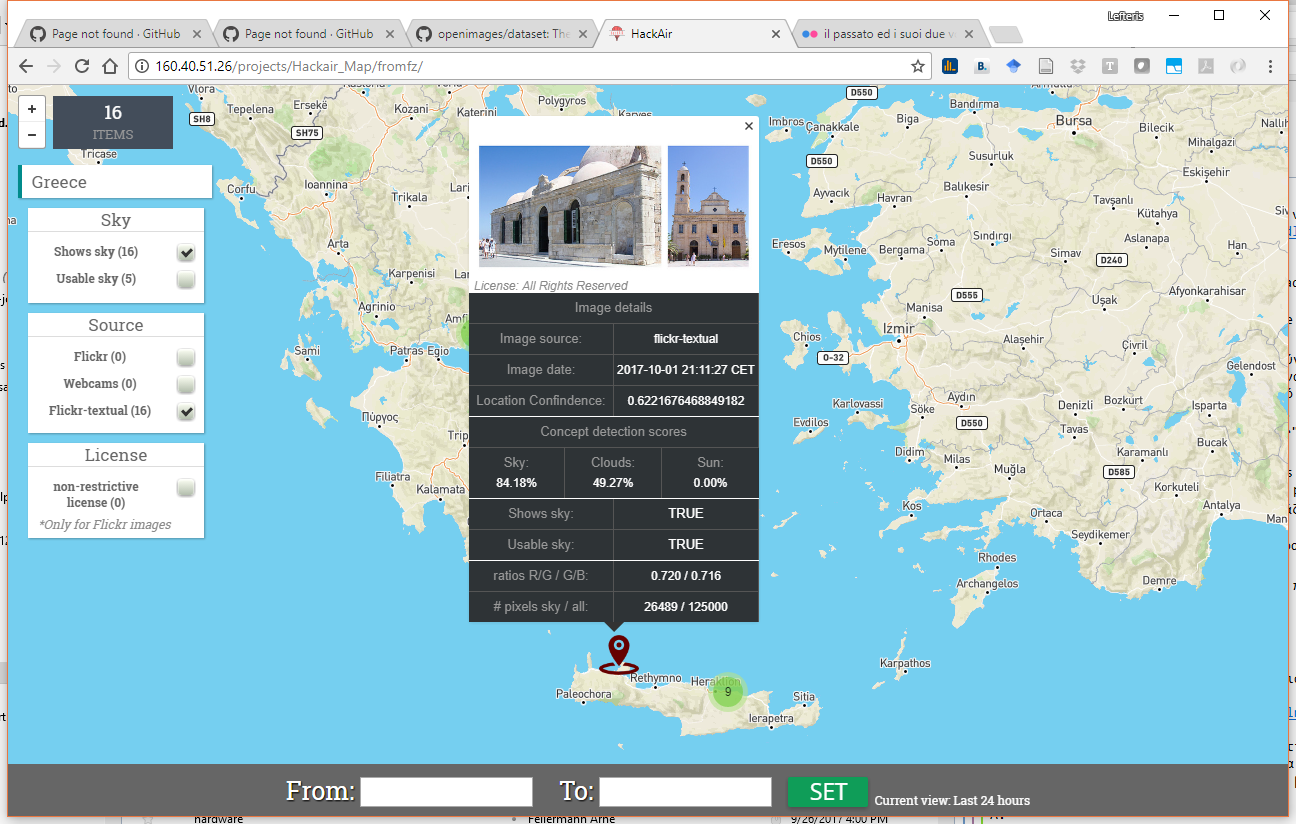Click the 'Image details' header row
Screen dimensions: 1296x824
pos(614,308)
